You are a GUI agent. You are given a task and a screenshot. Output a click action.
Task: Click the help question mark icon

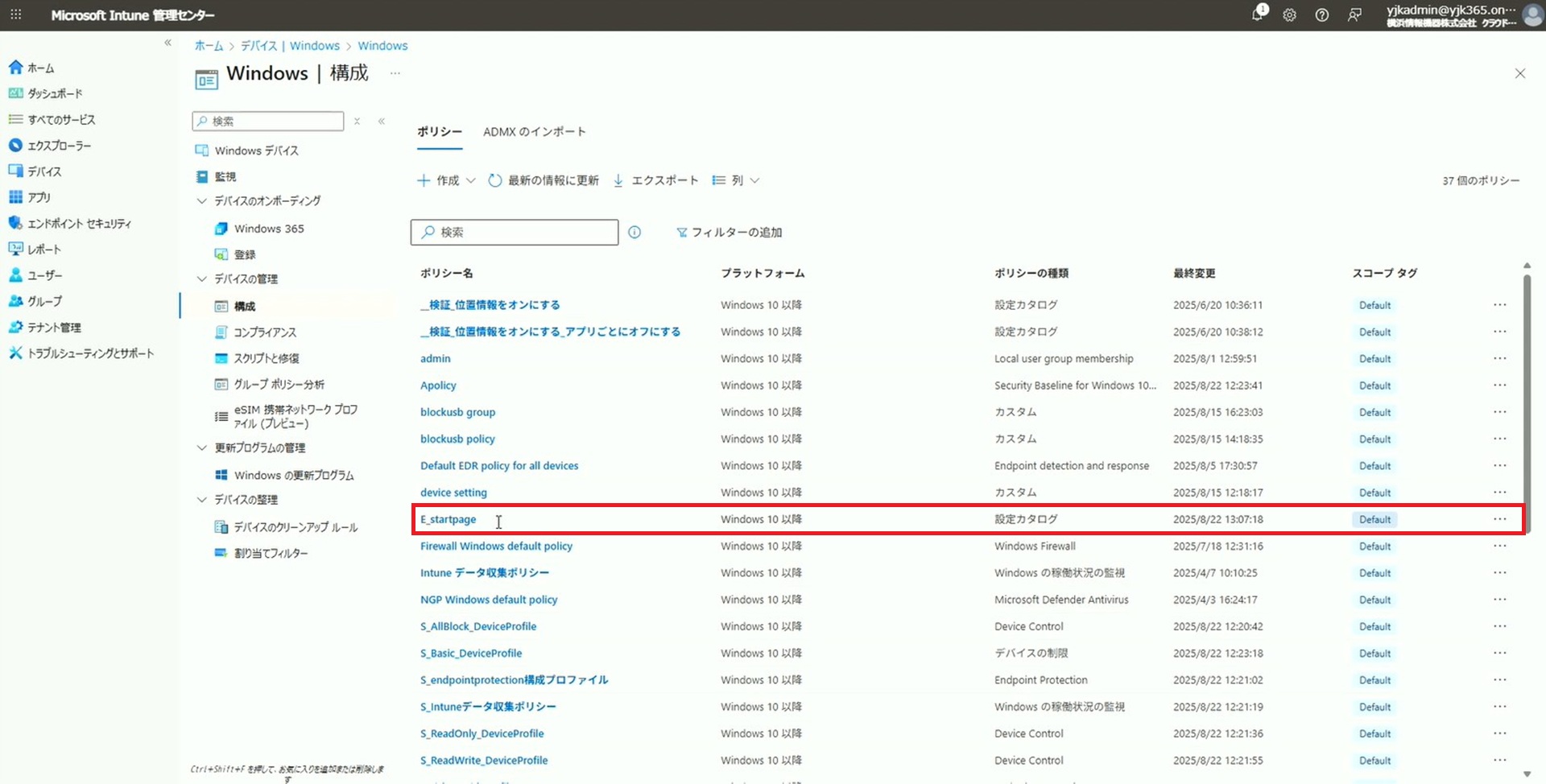click(1321, 15)
